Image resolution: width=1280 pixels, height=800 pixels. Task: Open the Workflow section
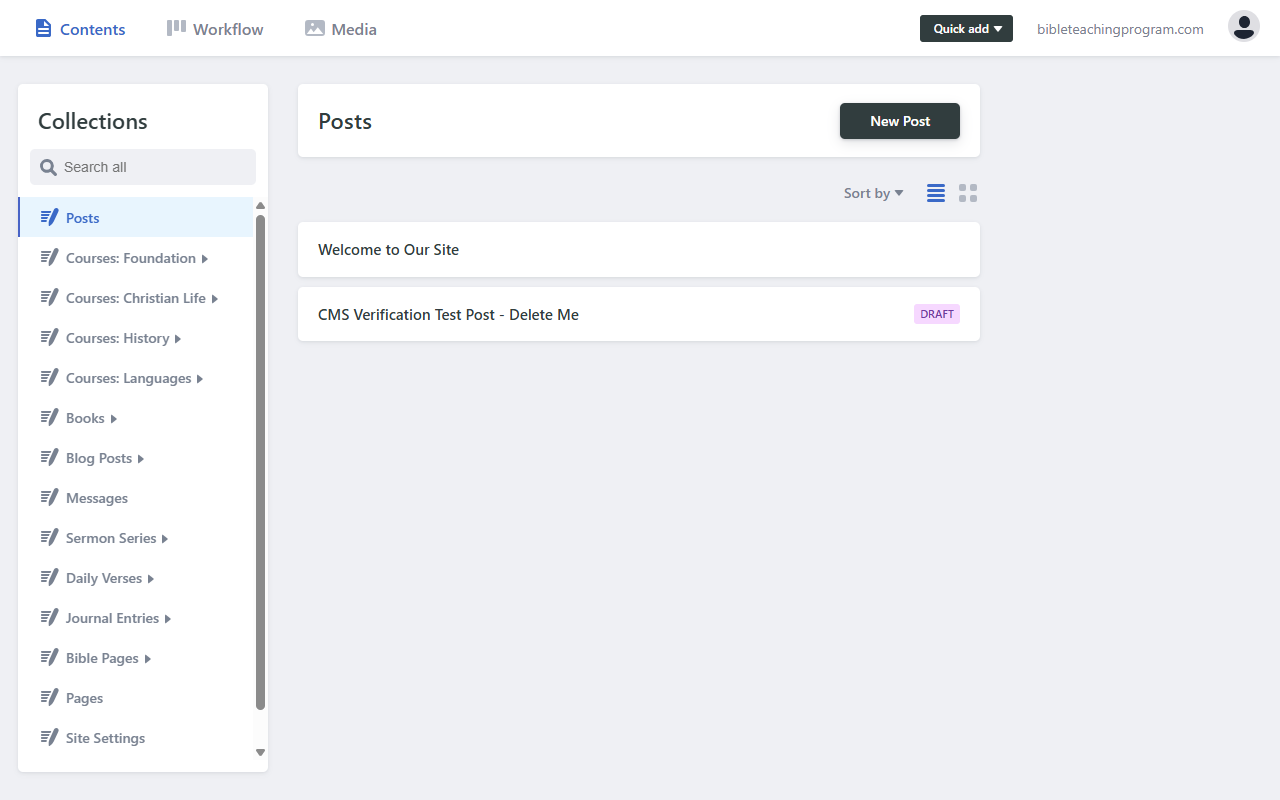(214, 28)
